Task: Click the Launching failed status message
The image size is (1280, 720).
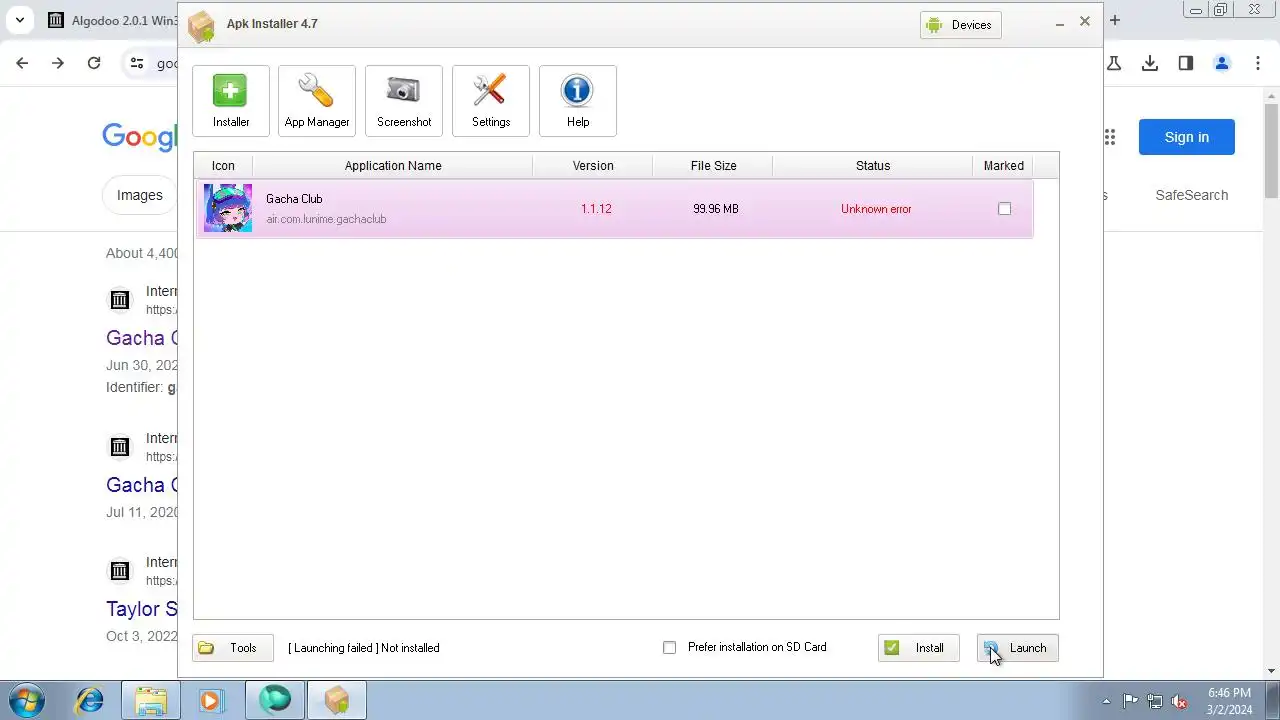Action: coord(364,648)
